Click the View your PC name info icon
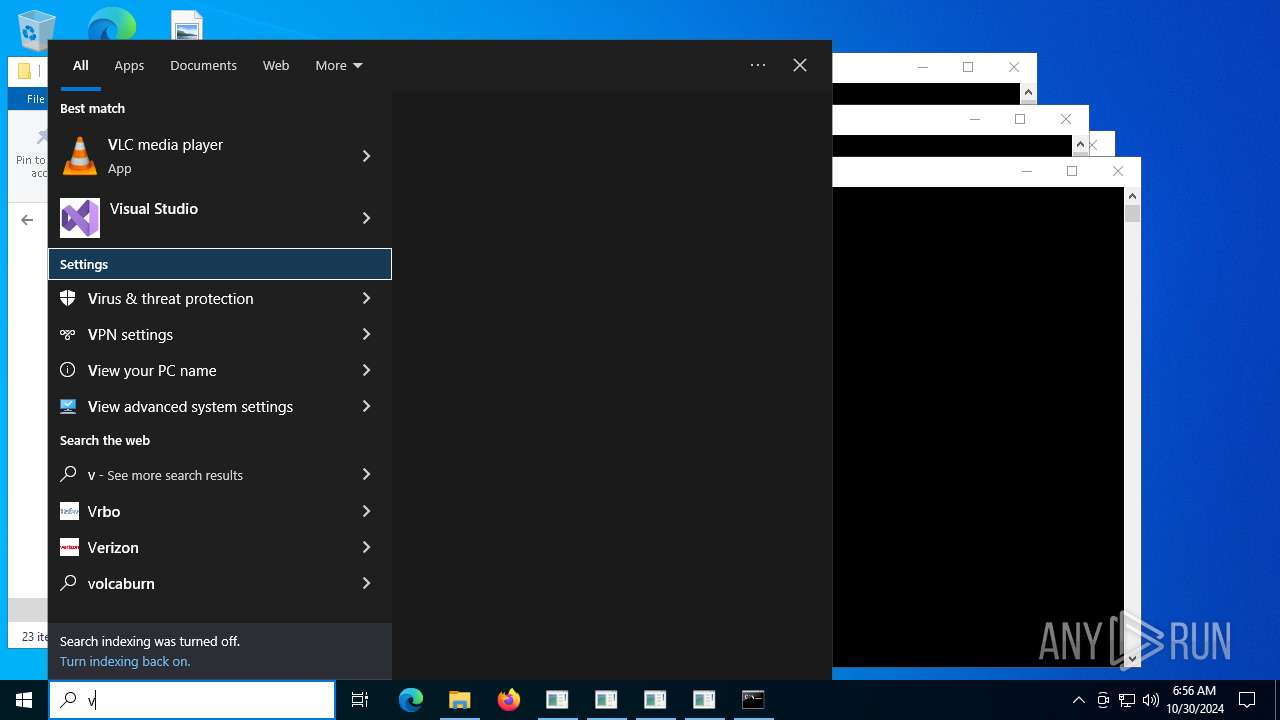Viewport: 1280px width, 720px height. [x=68, y=370]
